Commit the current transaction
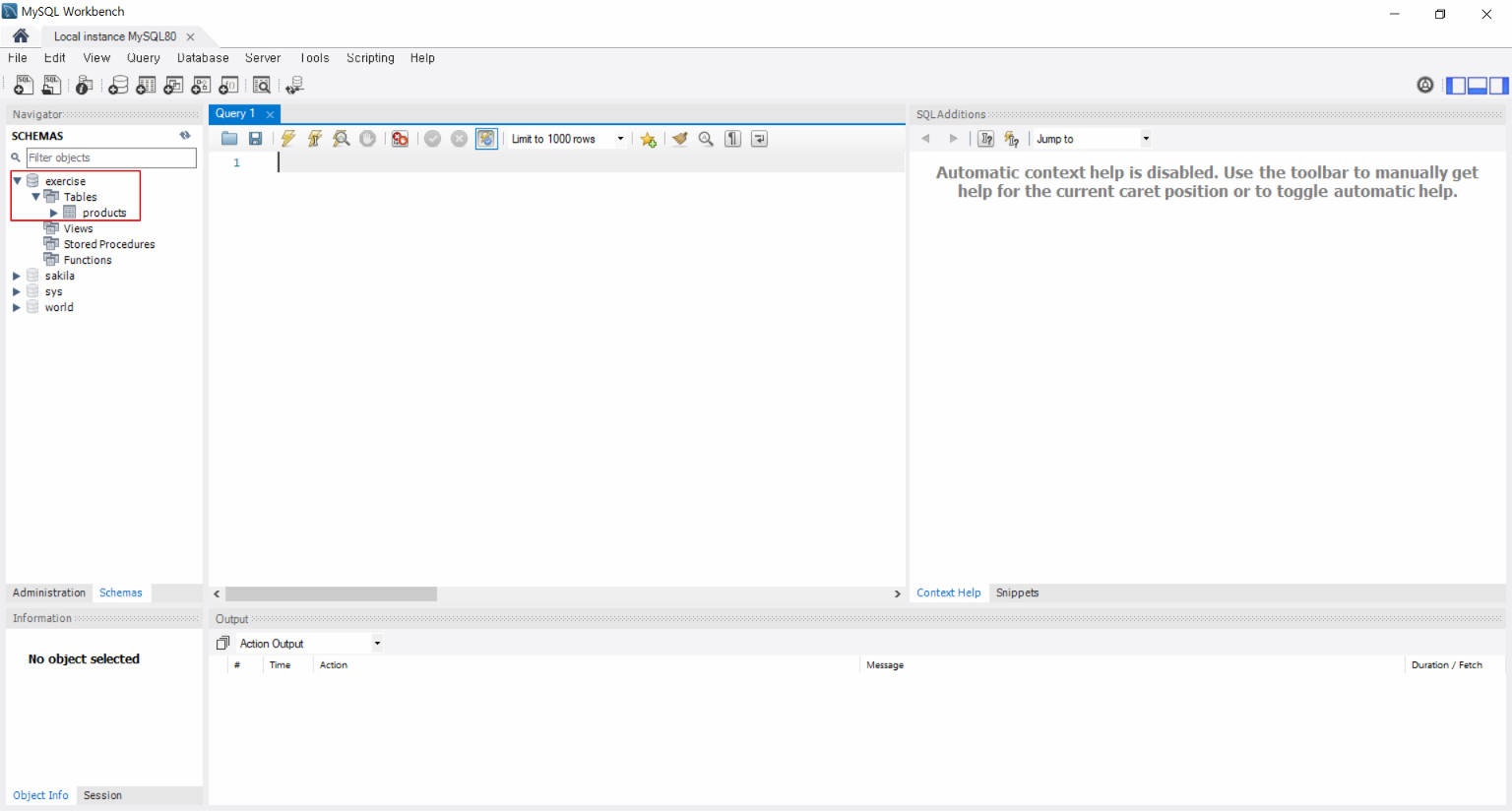The width and height of the screenshot is (1512, 811). click(x=432, y=139)
